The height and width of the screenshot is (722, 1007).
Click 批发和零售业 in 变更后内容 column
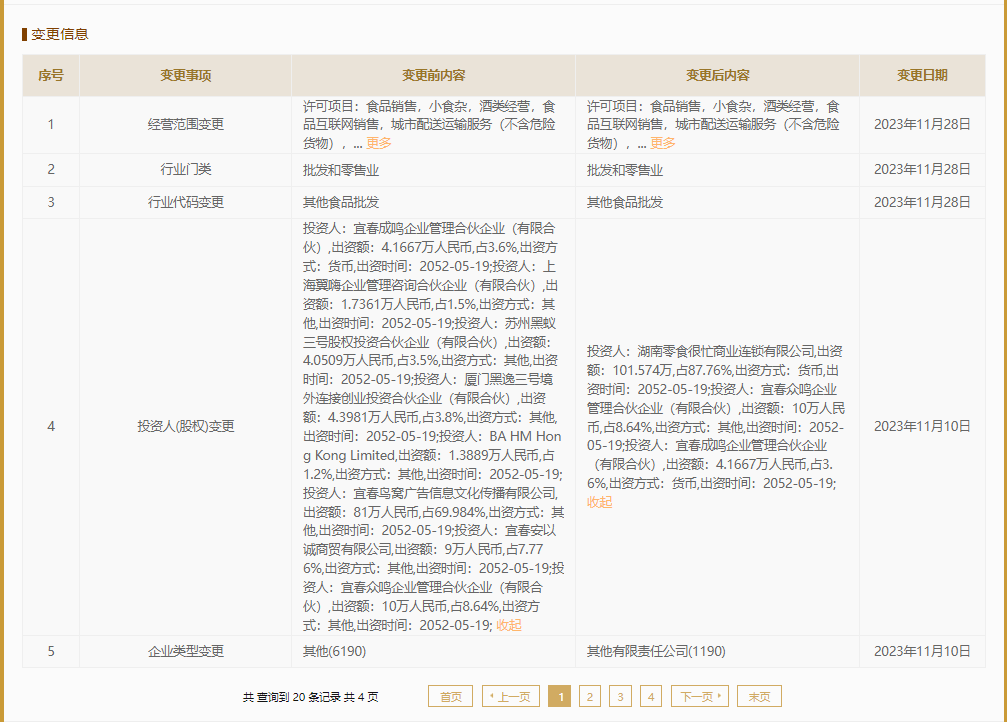point(625,170)
